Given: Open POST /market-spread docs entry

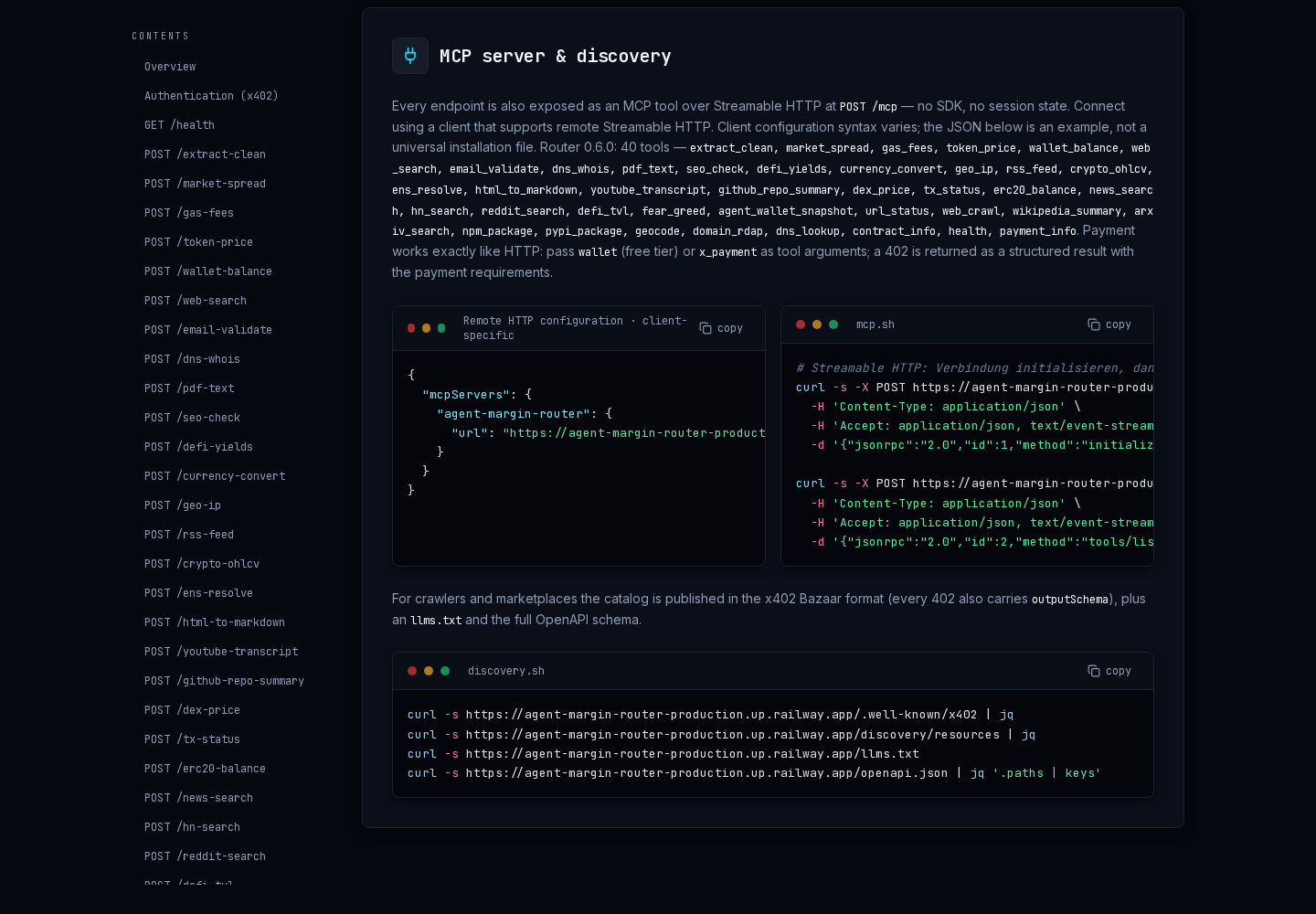Looking at the screenshot, I should point(205,184).
